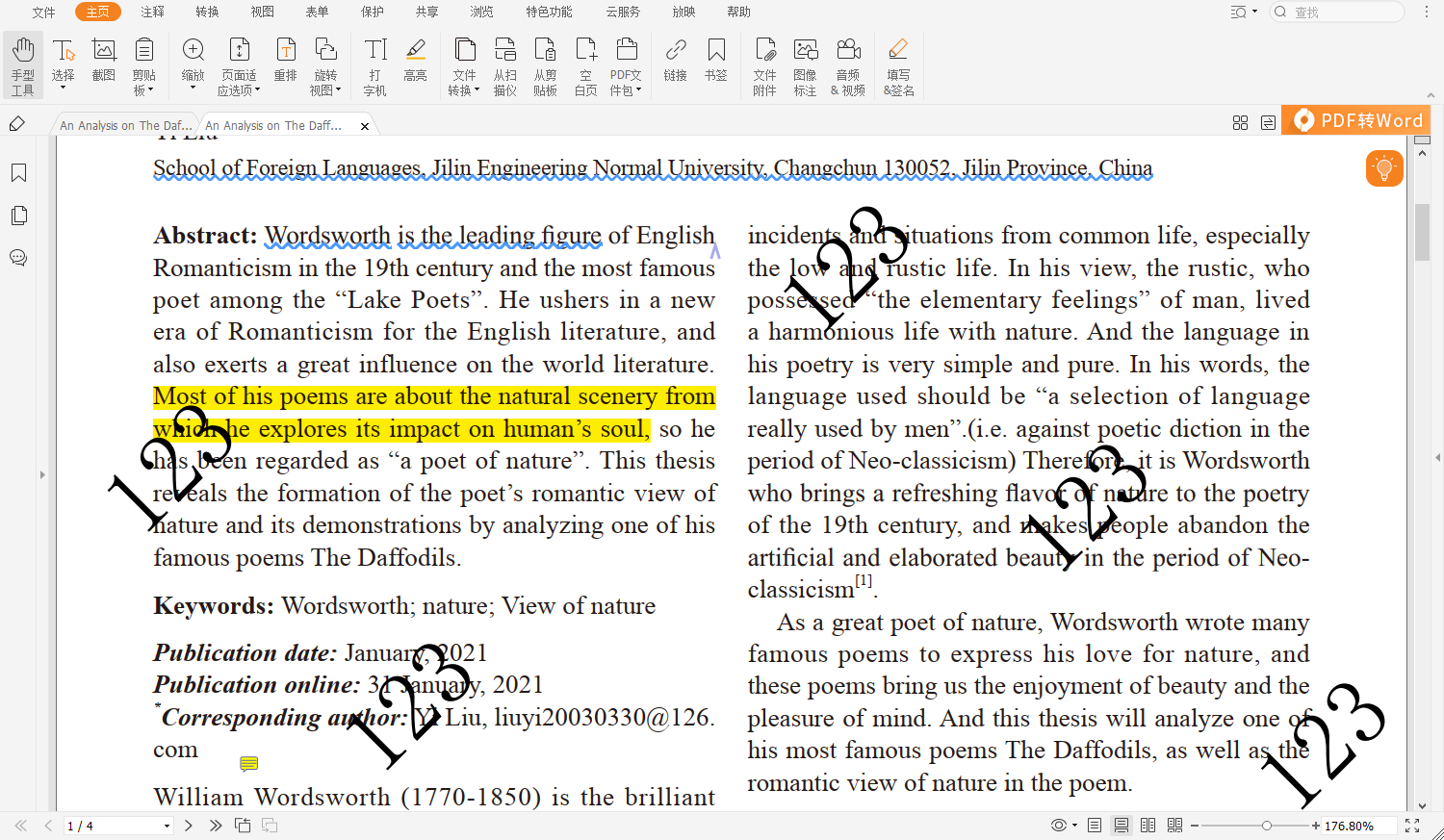This screenshot has width=1444, height=840.
Task: Open the page number dropdown showing 1 / 4
Action: 167,826
